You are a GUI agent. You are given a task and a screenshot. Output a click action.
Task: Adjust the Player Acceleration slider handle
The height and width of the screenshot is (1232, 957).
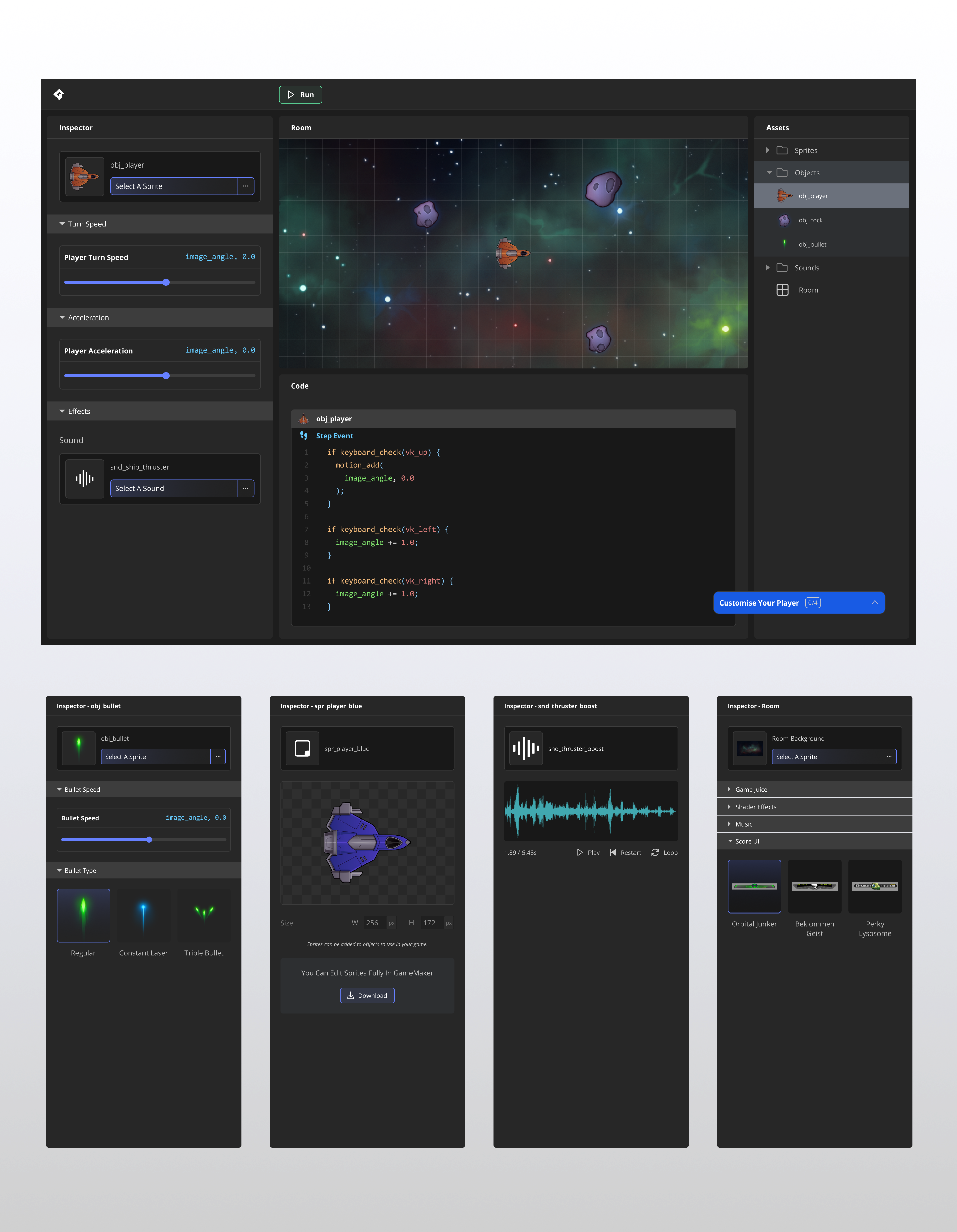tap(166, 376)
